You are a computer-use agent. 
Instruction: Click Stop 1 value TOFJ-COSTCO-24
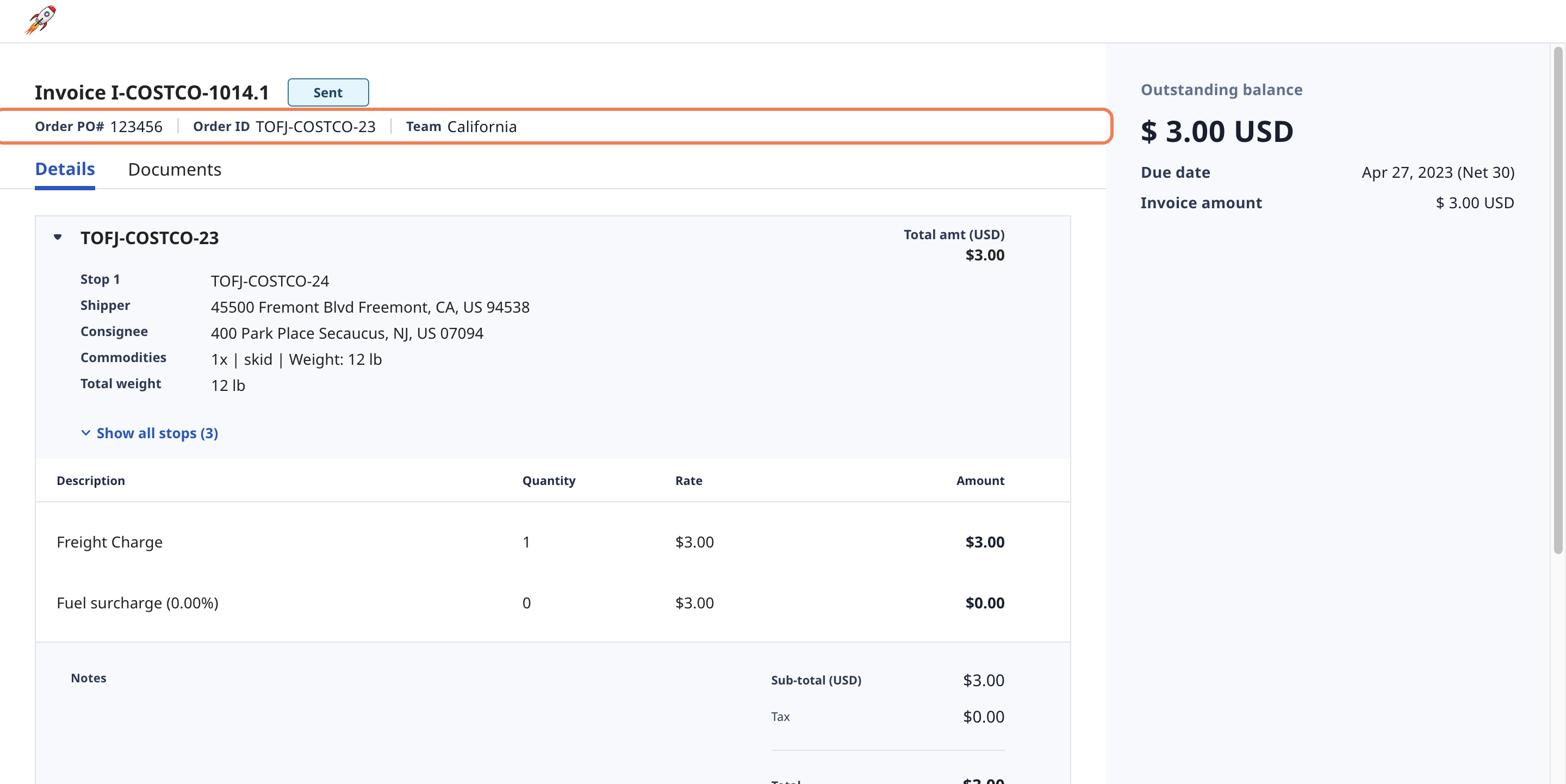coord(270,281)
